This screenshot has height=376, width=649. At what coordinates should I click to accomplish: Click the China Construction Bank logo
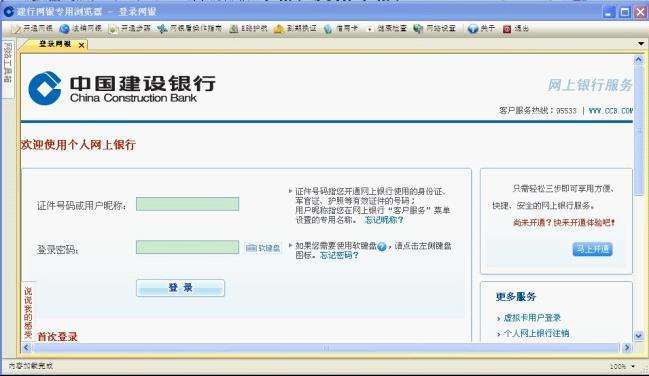[x=122, y=88]
